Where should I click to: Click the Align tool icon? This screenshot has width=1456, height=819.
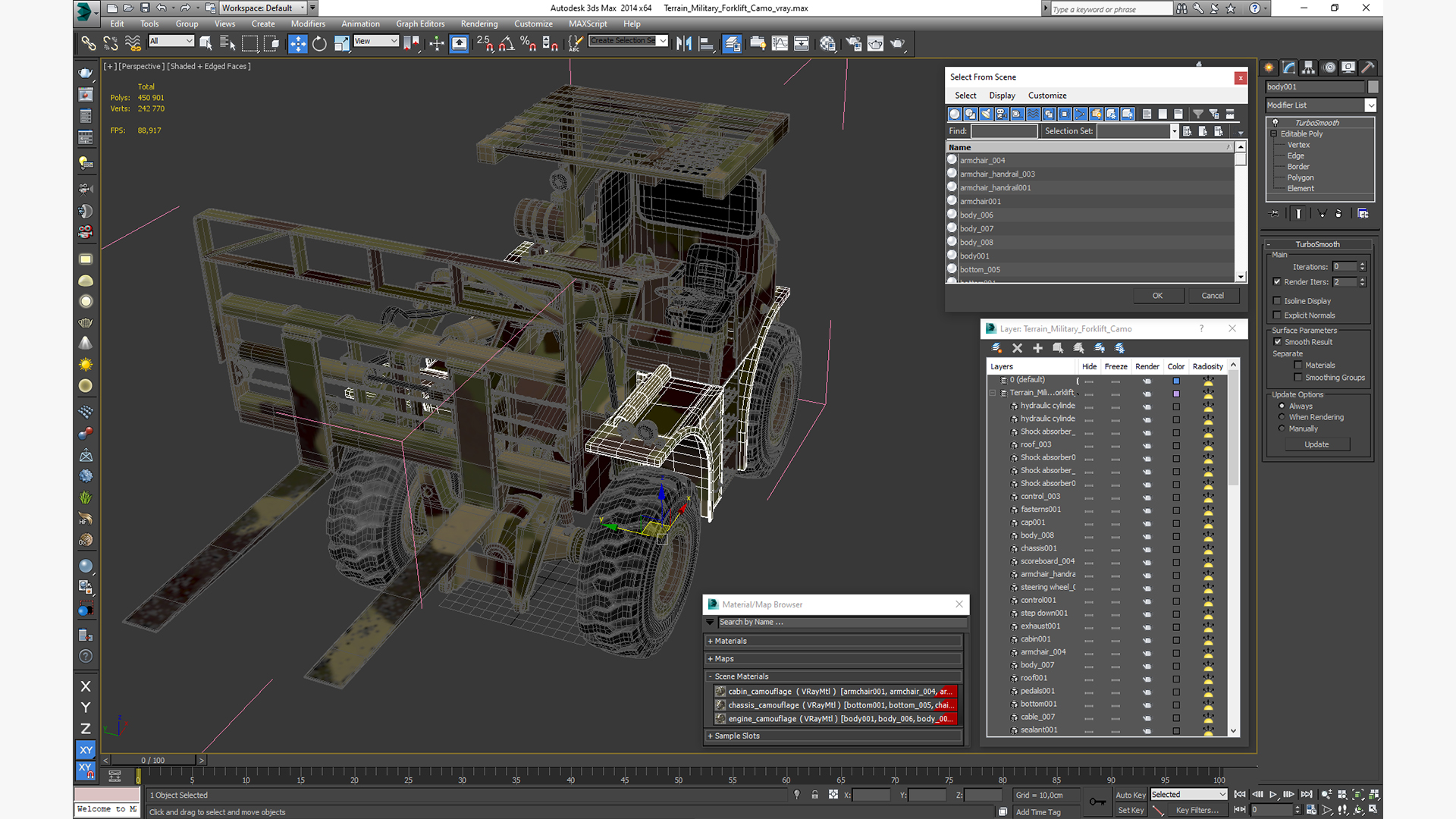[706, 43]
